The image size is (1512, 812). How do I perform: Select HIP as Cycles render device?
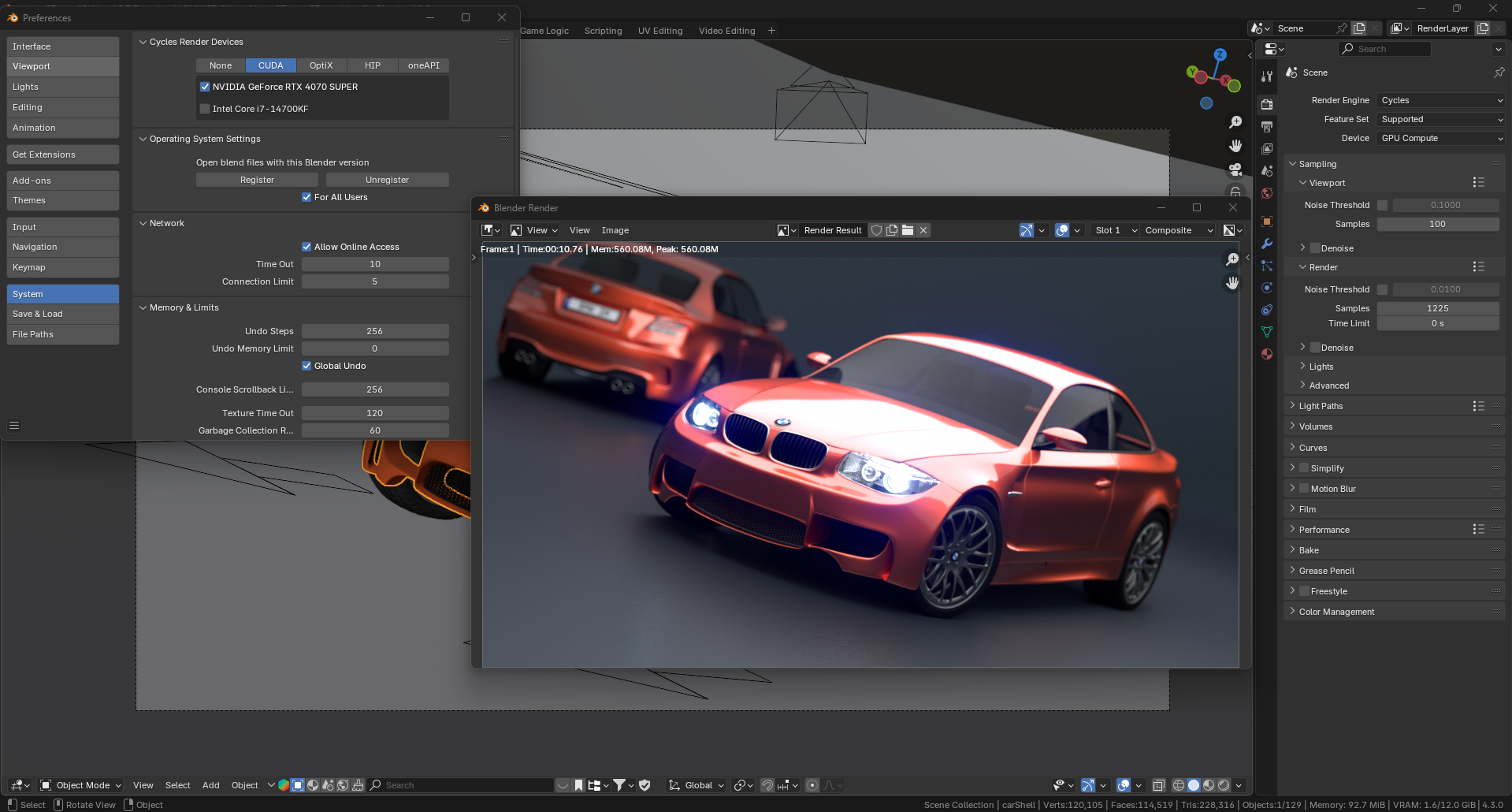pyautogui.click(x=373, y=65)
